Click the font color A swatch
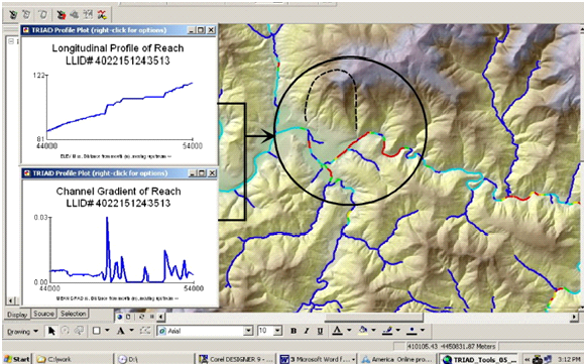Viewport: 584px width, 364px height. tap(337, 330)
